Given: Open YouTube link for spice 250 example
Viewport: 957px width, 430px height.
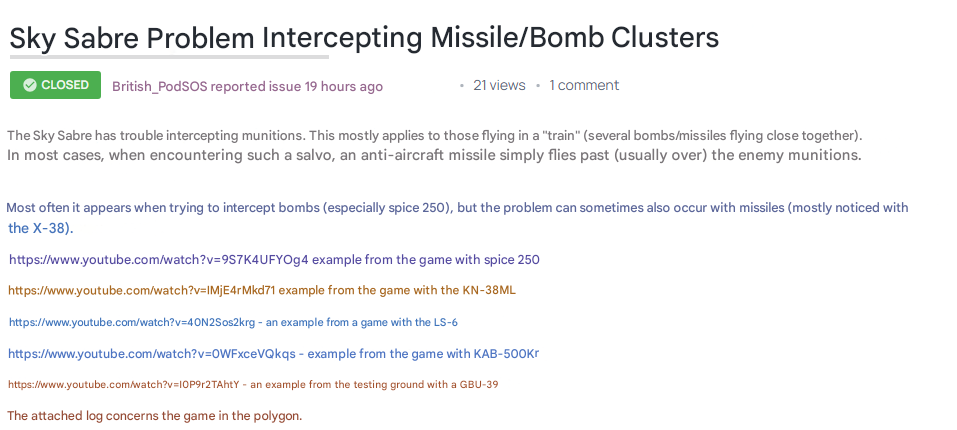Looking at the screenshot, I should 159,260.
